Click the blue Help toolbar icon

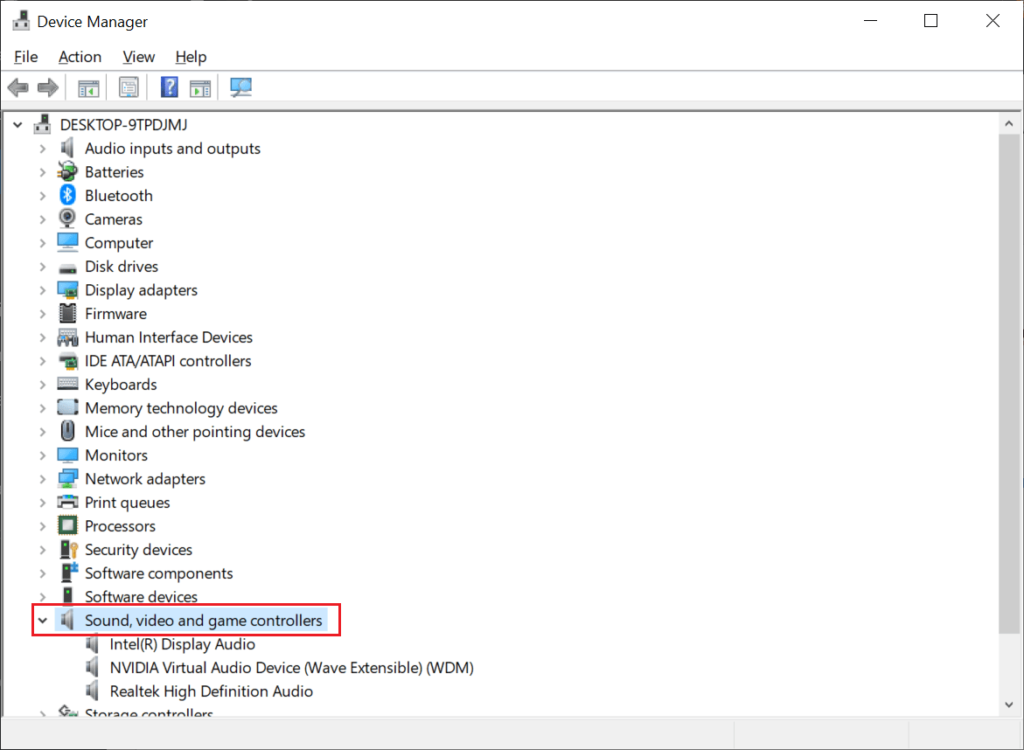point(169,87)
